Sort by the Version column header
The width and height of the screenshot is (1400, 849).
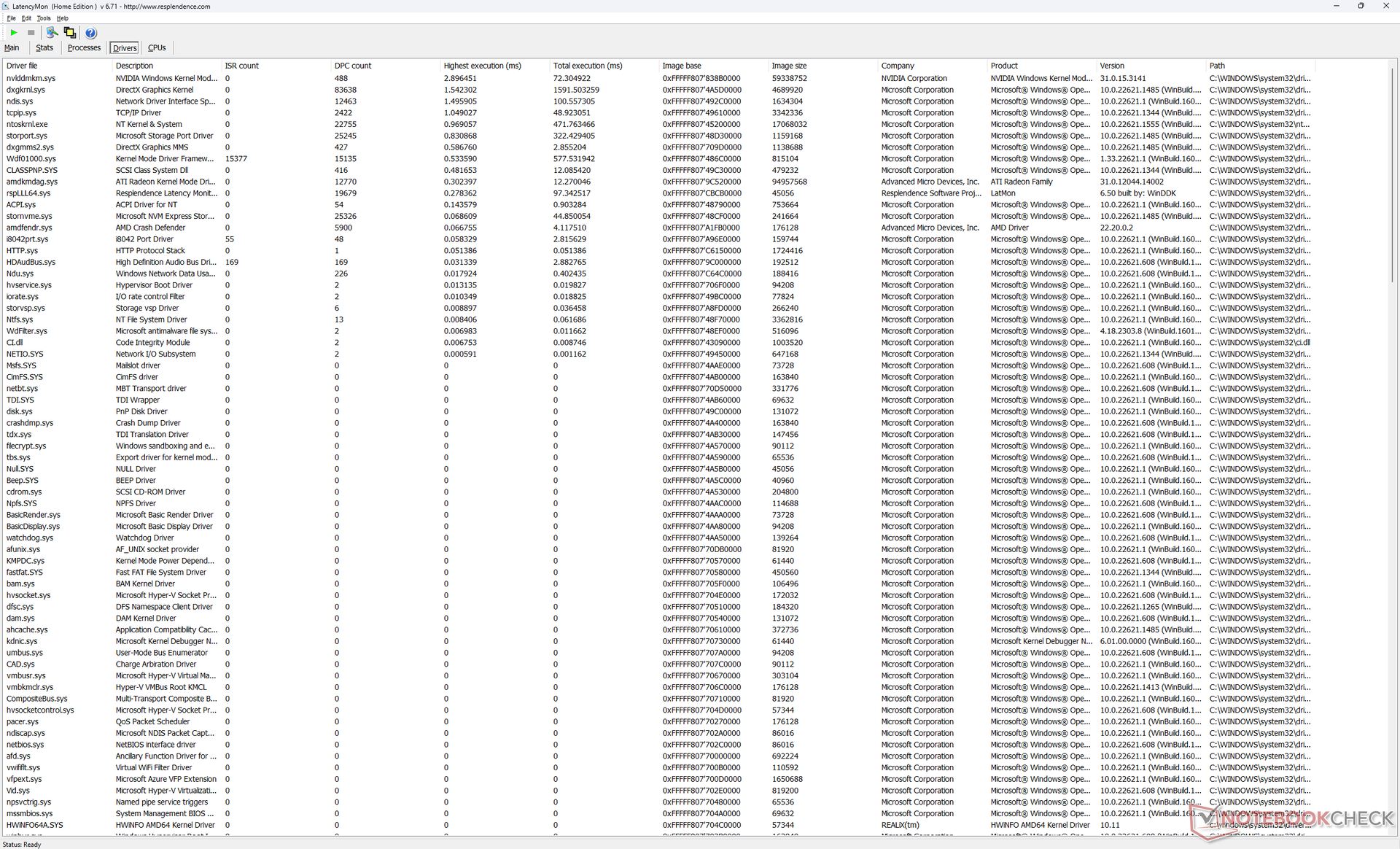[x=1151, y=66]
